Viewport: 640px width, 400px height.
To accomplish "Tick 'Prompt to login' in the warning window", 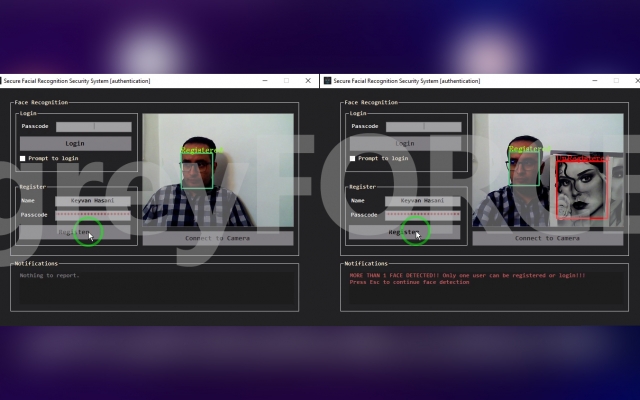I will 353,158.
